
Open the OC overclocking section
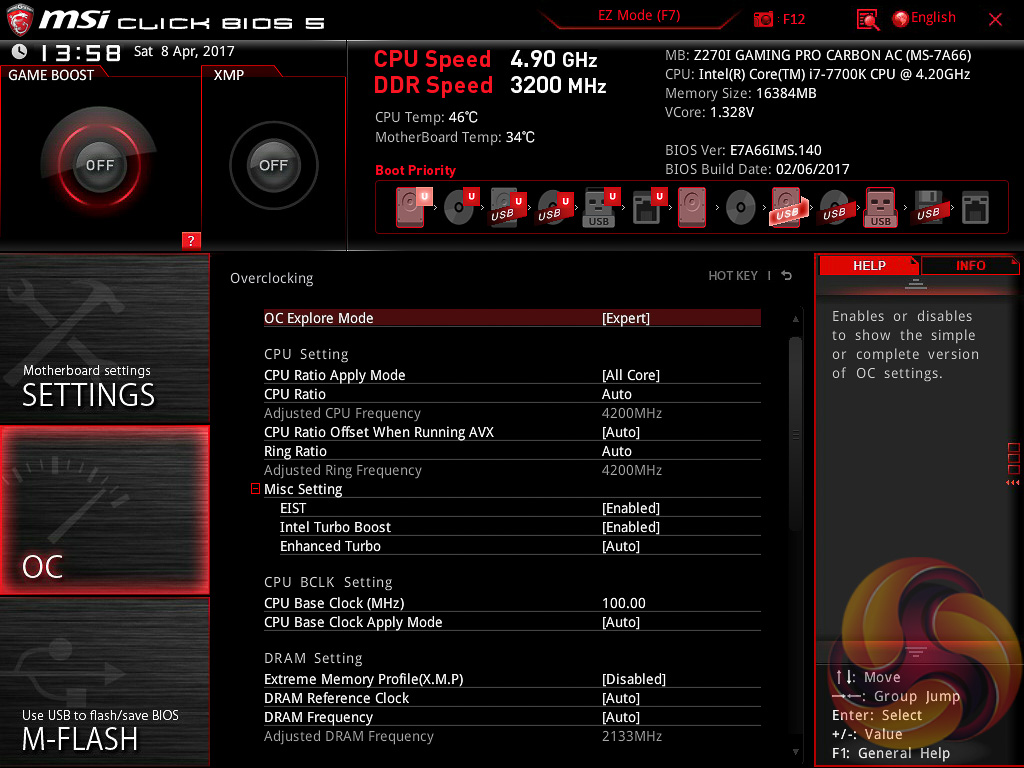coord(104,511)
